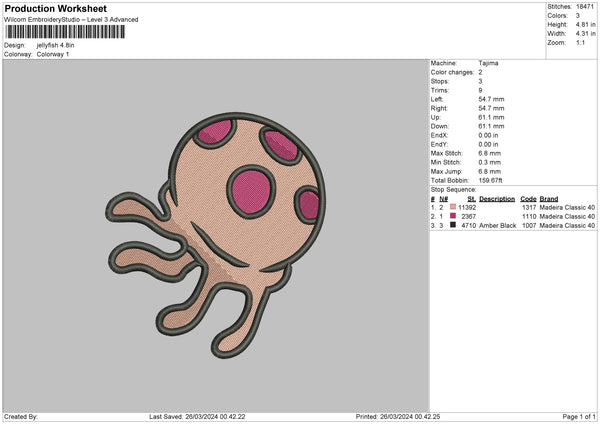Click the Production Worksheet title
The image size is (600, 424).
(x=55, y=8)
